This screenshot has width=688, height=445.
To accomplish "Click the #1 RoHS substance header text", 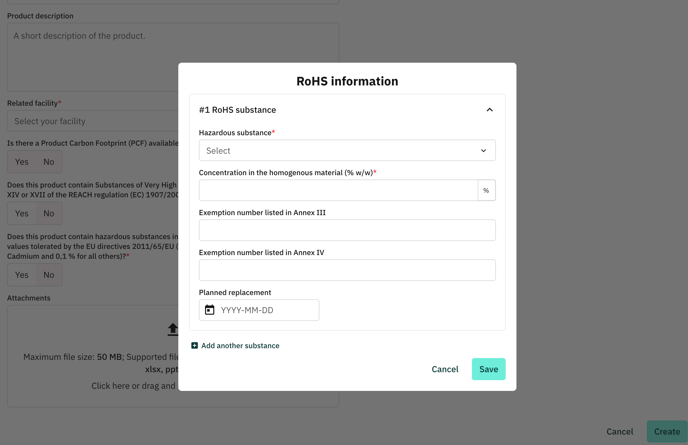I will click(237, 110).
